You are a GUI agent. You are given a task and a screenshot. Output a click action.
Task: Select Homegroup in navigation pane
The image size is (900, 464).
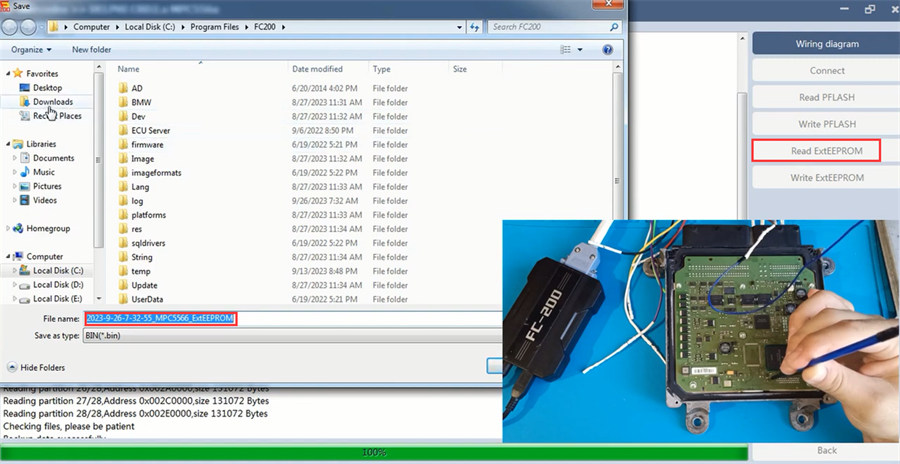(x=48, y=229)
